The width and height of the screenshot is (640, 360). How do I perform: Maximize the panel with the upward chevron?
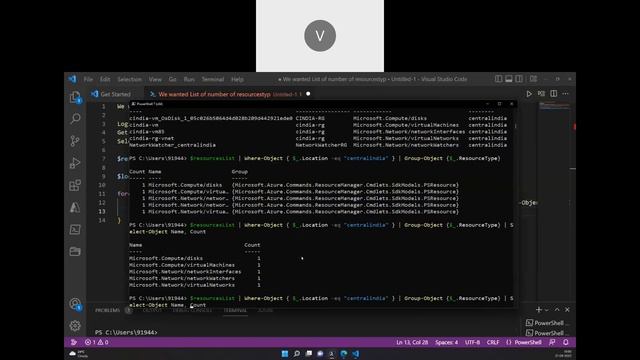(x=557, y=310)
